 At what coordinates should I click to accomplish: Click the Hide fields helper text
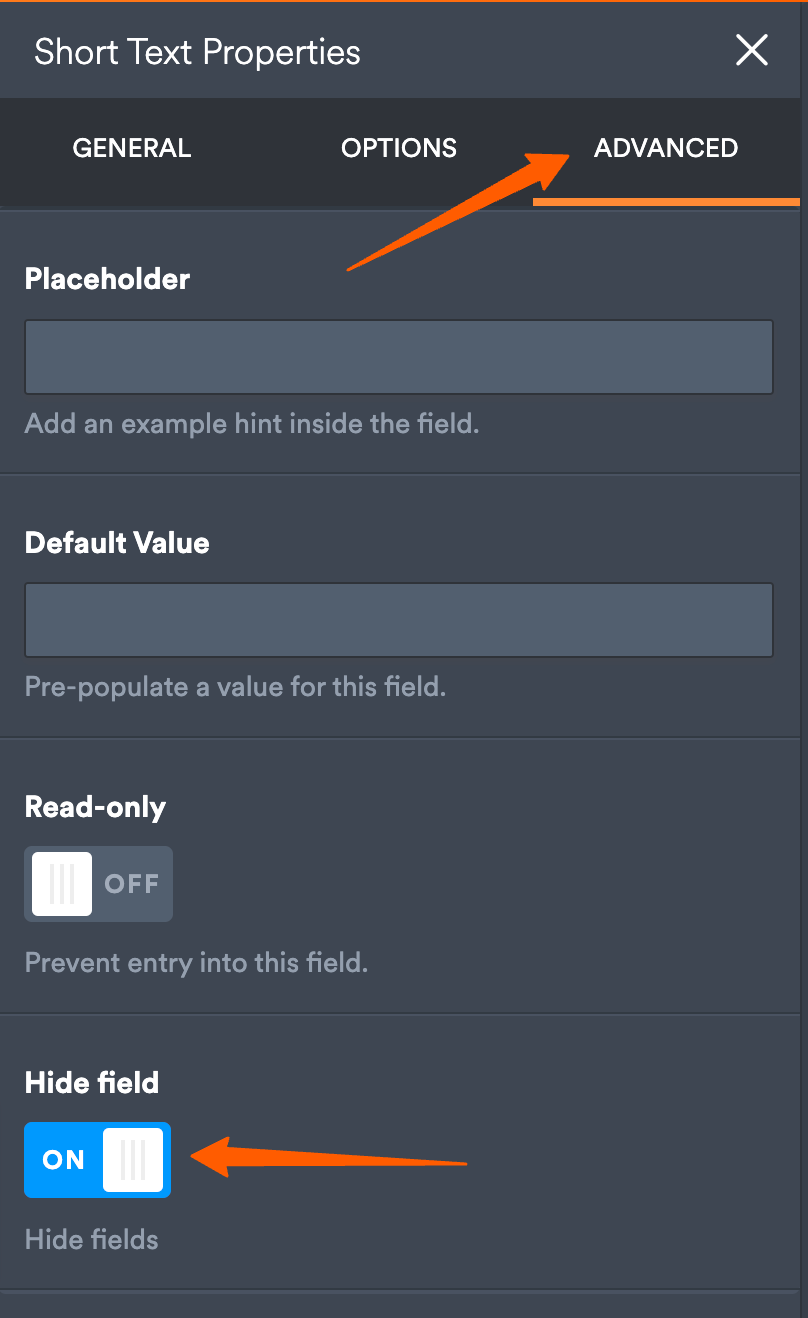(x=91, y=1239)
